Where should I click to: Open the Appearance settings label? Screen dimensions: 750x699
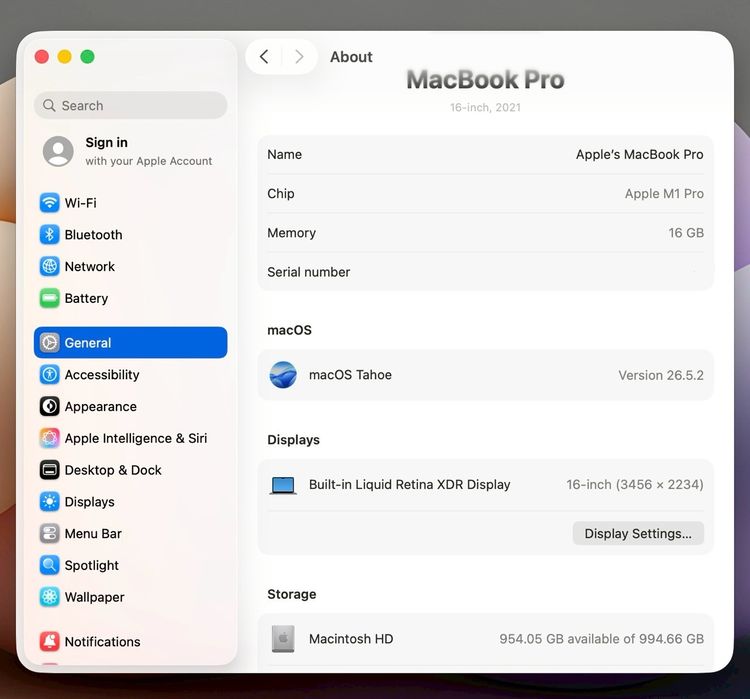click(100, 407)
